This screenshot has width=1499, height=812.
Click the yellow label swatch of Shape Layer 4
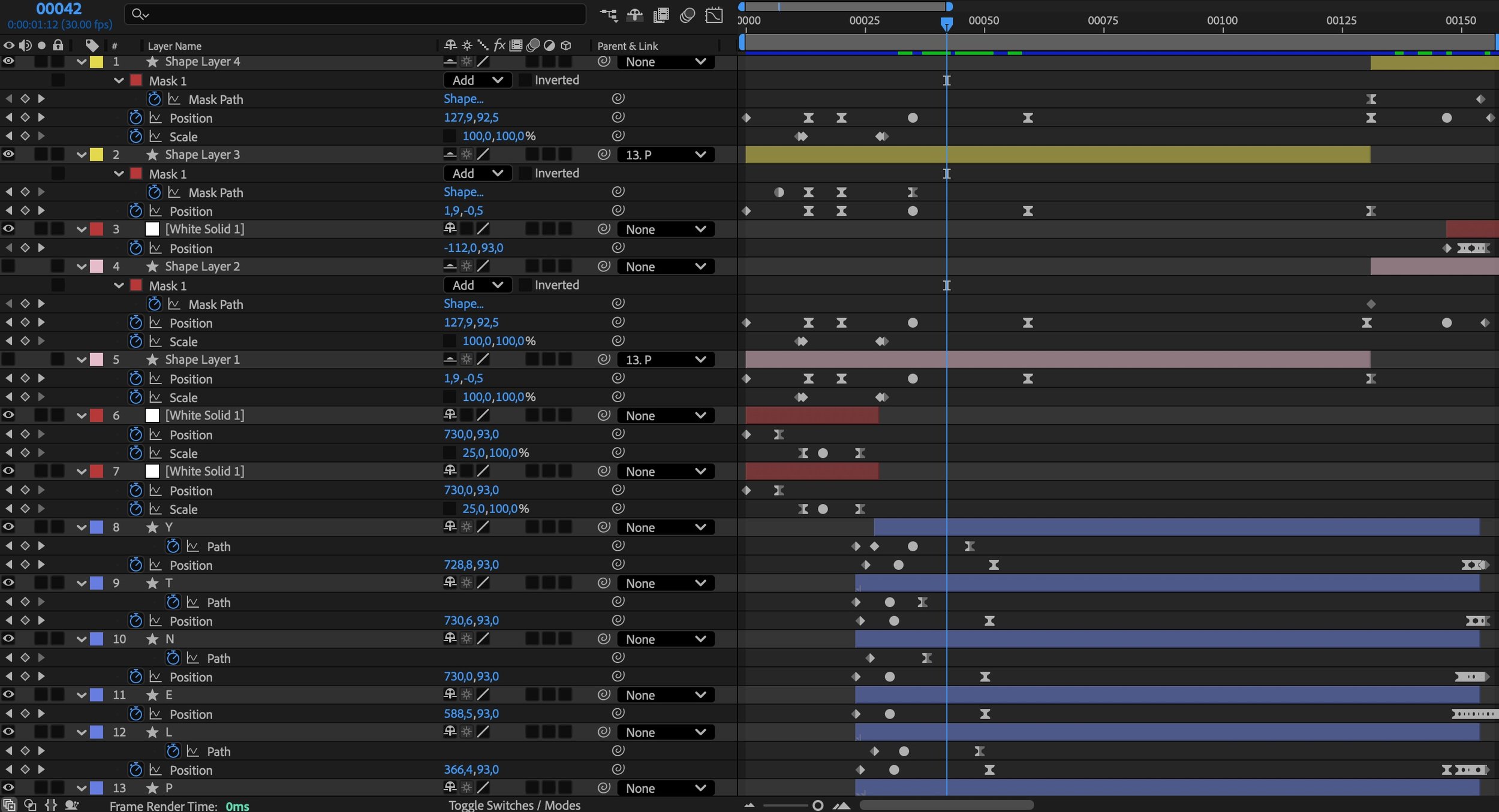coord(96,62)
